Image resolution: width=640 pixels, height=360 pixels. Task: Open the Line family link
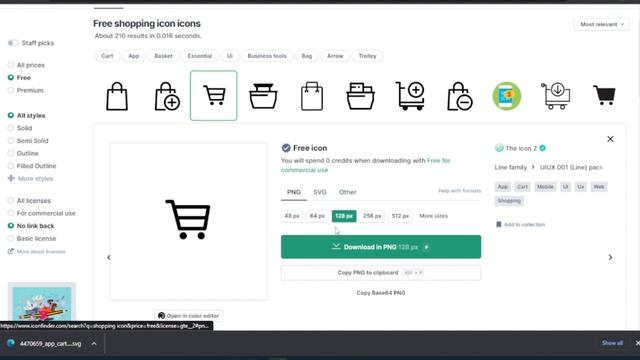click(x=511, y=167)
